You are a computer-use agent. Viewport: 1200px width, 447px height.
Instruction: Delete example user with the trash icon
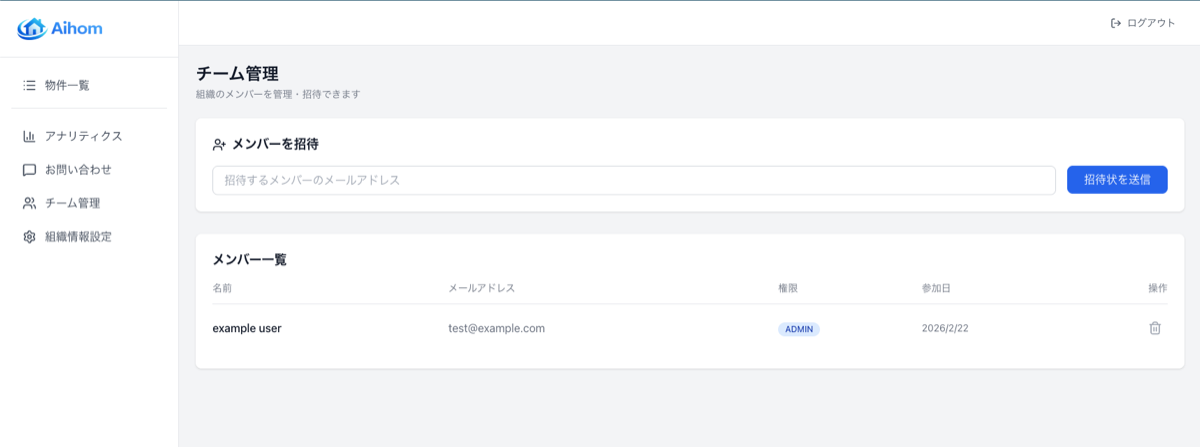click(1155, 328)
